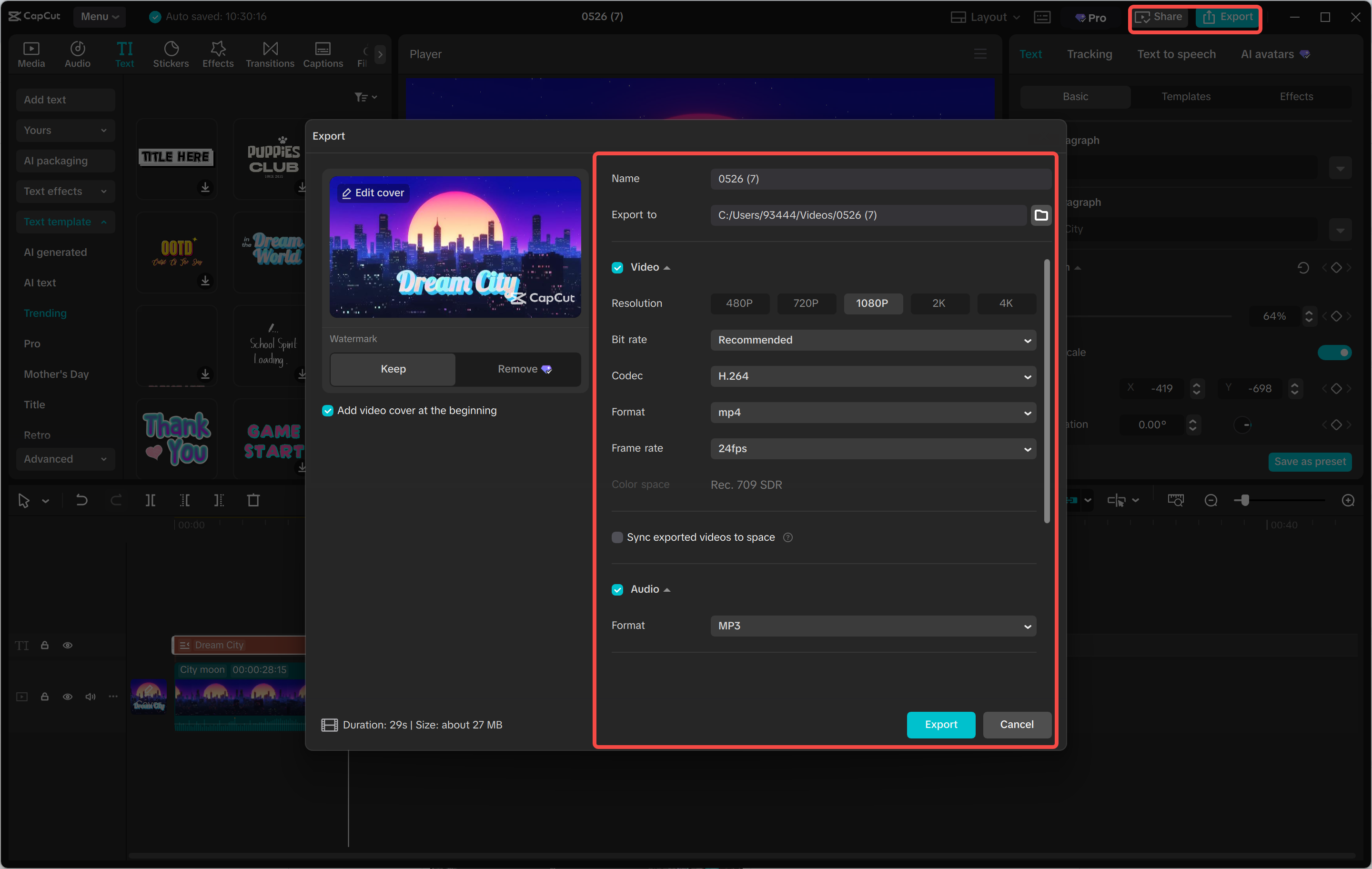Enable Sync exported videos to space
This screenshot has height=869, width=1372.
[617, 537]
